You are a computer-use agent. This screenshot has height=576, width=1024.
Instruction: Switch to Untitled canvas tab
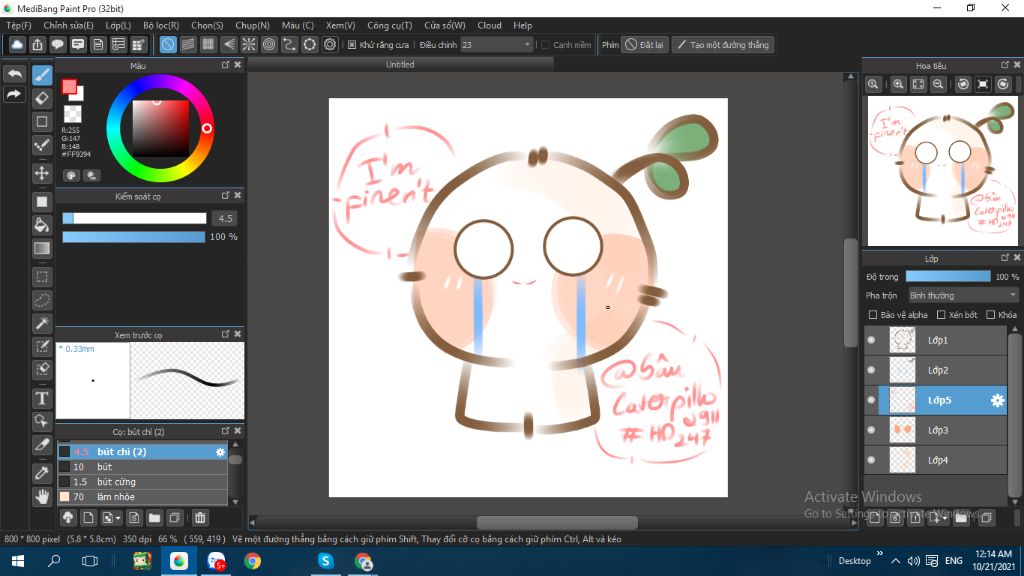pyautogui.click(x=400, y=64)
